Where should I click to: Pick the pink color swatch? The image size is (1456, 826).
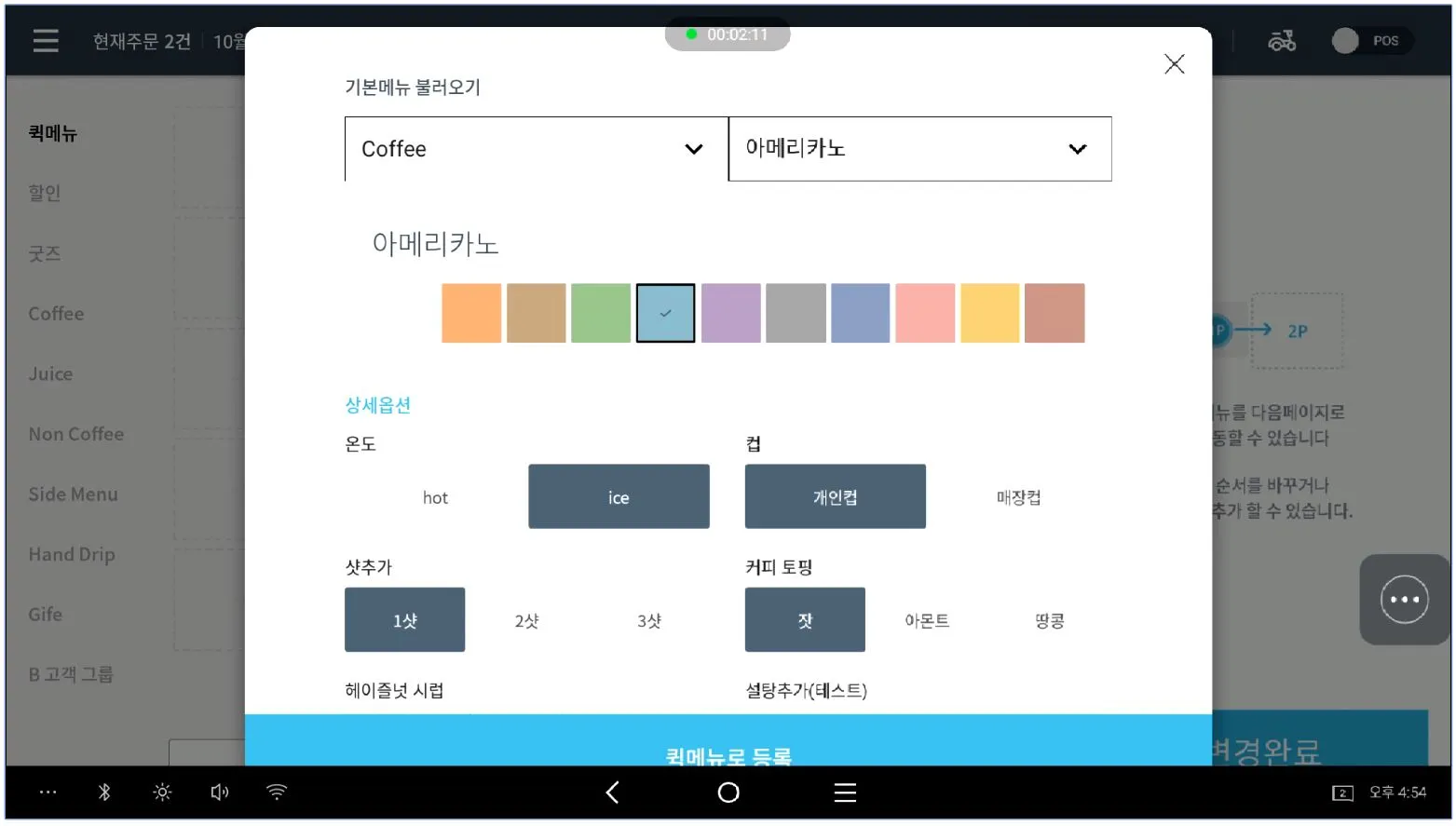(925, 313)
